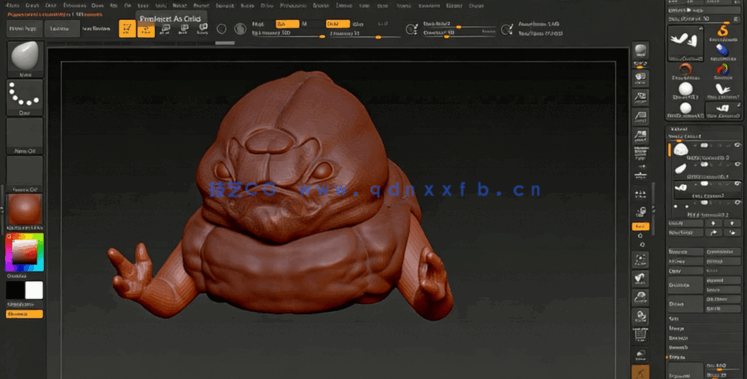The image size is (747, 379).
Task: Click the BPR render icon atop right shelf
Action: (641, 51)
